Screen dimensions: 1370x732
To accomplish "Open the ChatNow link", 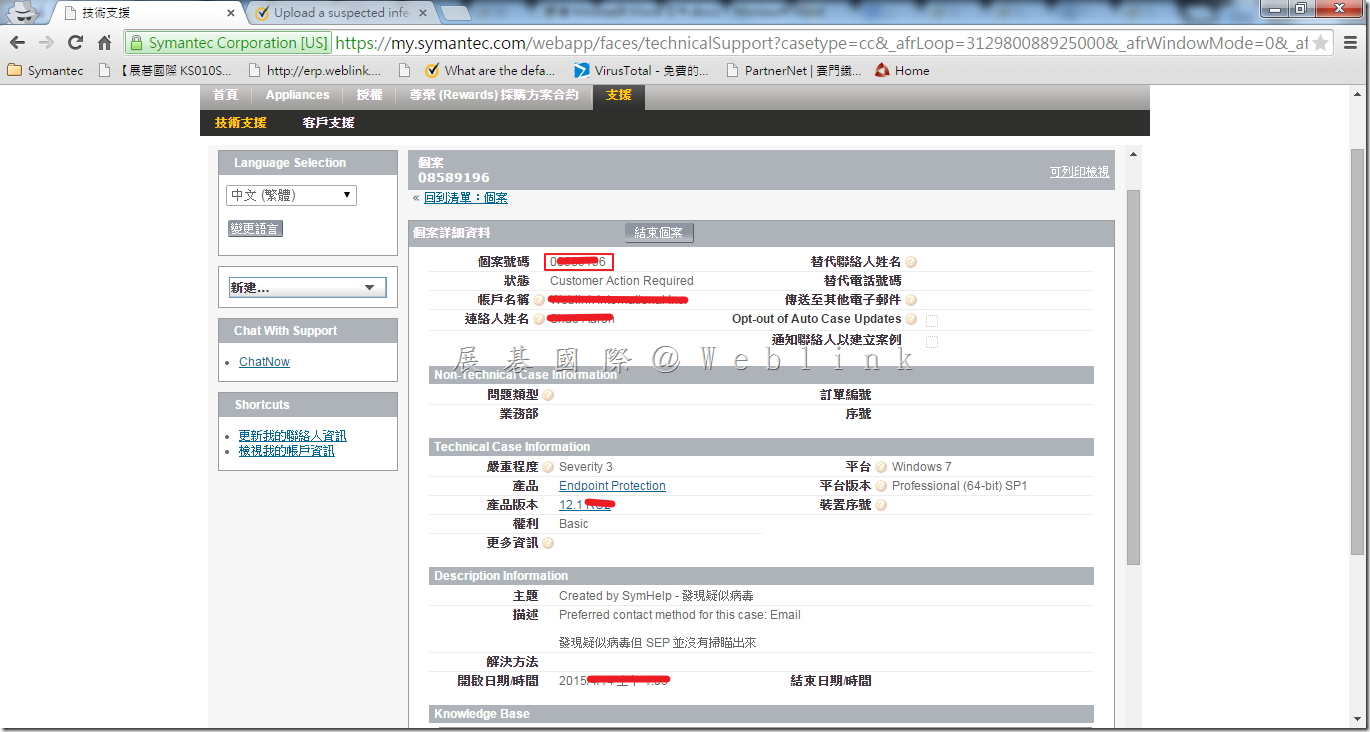I will pos(264,362).
